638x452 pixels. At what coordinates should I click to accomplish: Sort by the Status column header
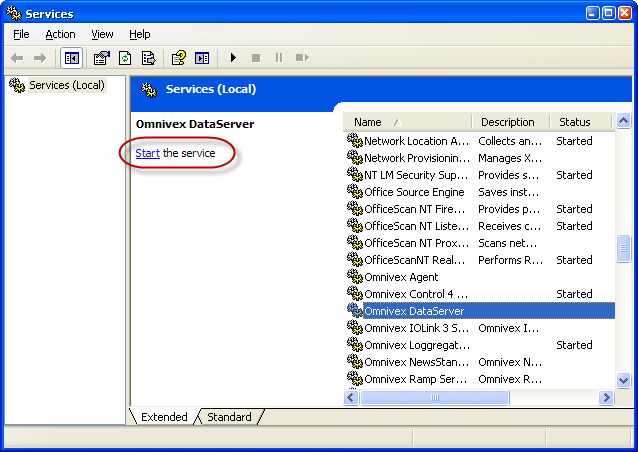point(580,122)
